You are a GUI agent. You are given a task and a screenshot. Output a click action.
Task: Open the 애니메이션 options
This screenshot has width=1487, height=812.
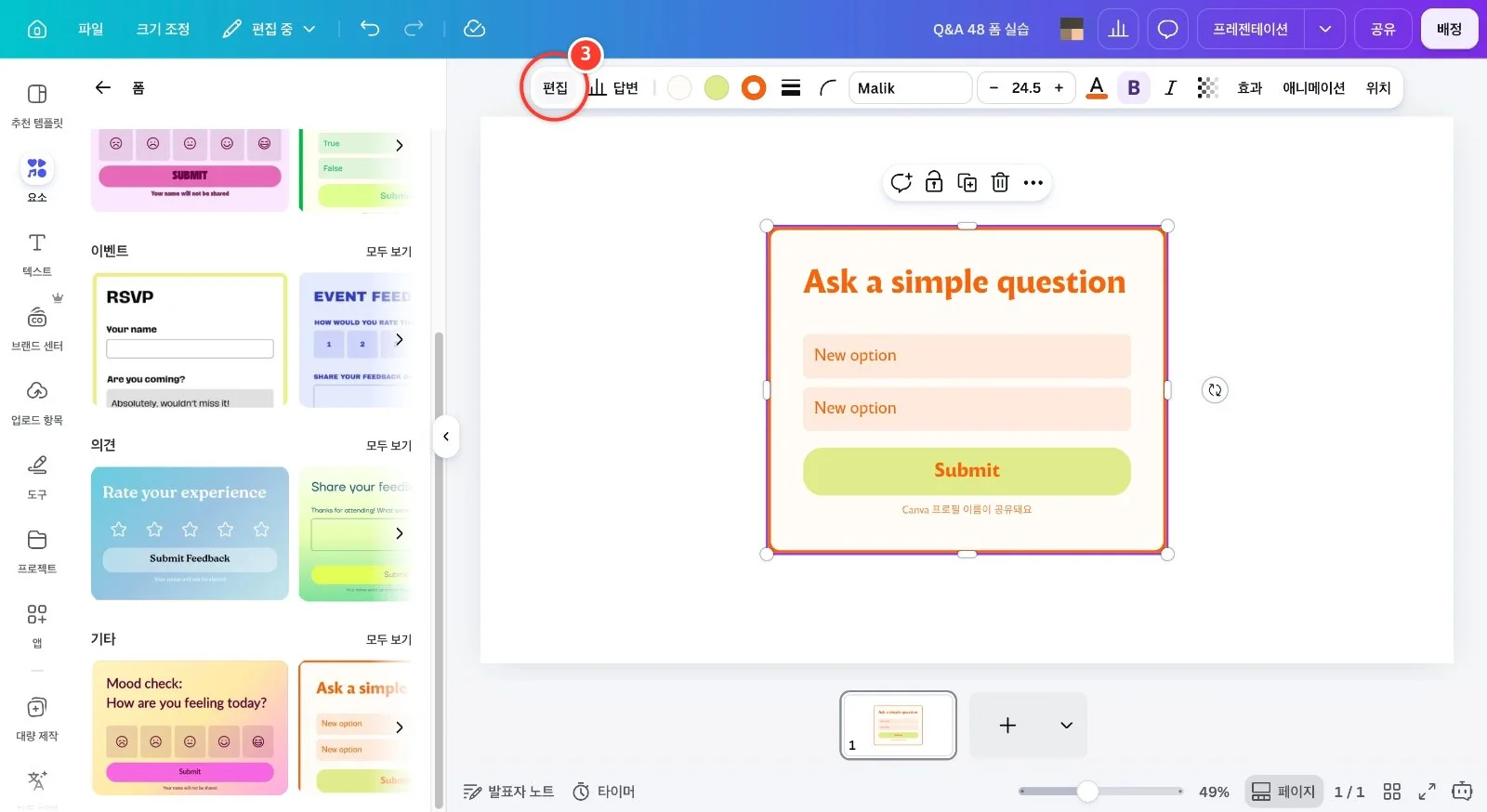coord(1314,88)
